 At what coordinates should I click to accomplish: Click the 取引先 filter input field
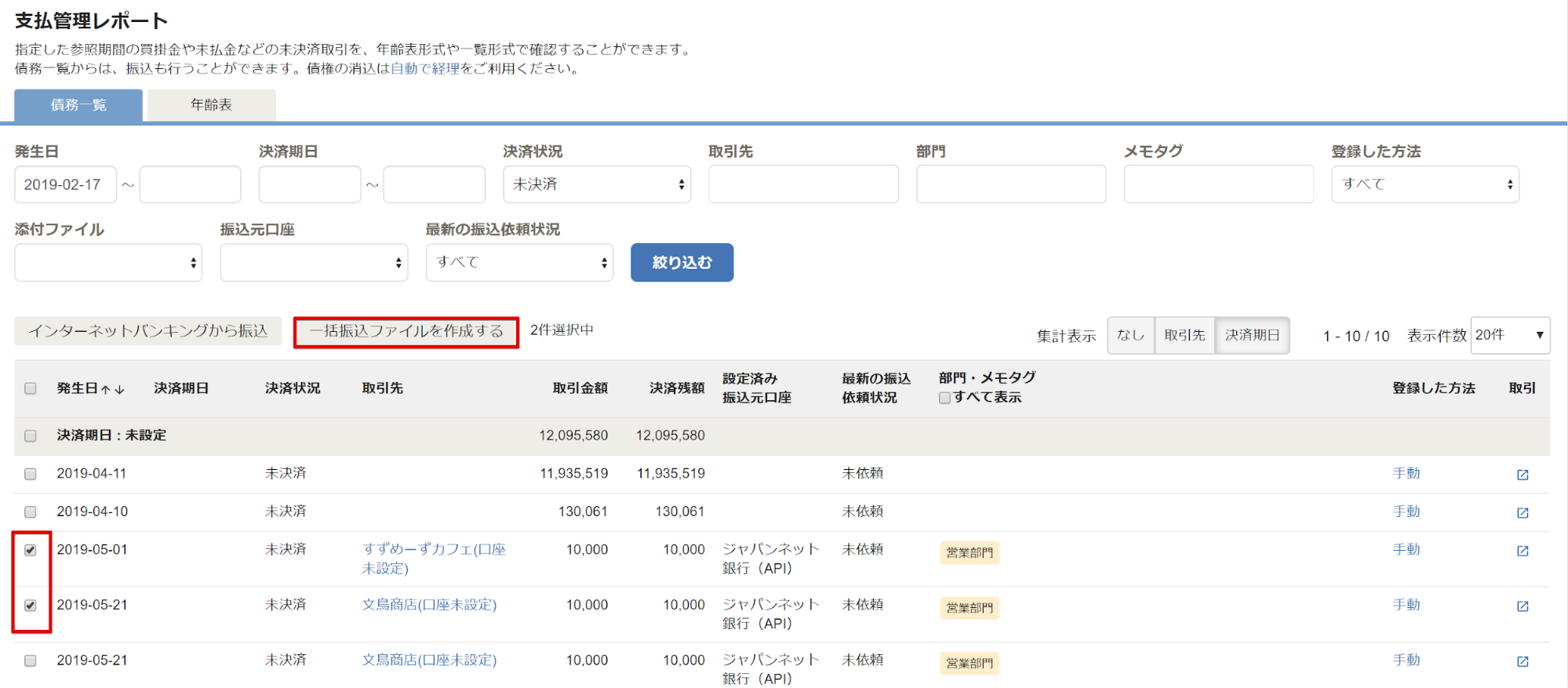tap(803, 184)
